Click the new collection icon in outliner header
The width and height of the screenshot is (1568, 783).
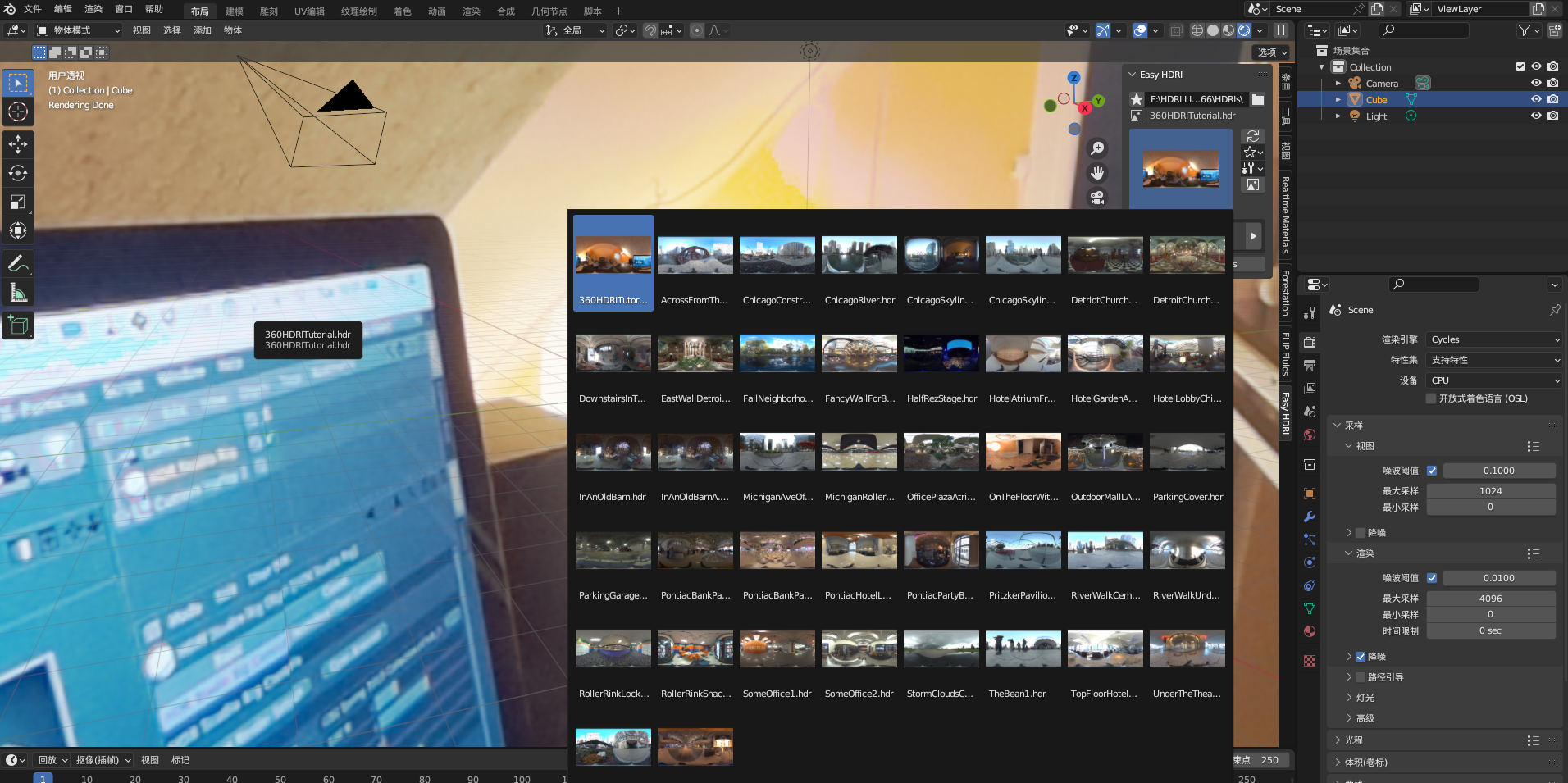pos(1554,30)
